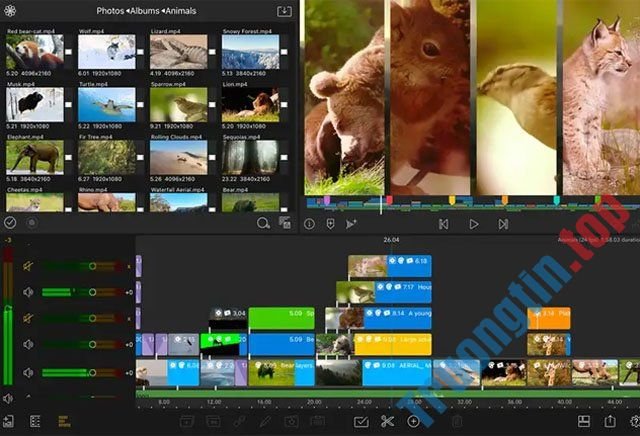Image resolution: width=640 pixels, height=436 pixels.
Task: Select the Red bear-cat.mp4 thumbnail
Action: (35, 52)
